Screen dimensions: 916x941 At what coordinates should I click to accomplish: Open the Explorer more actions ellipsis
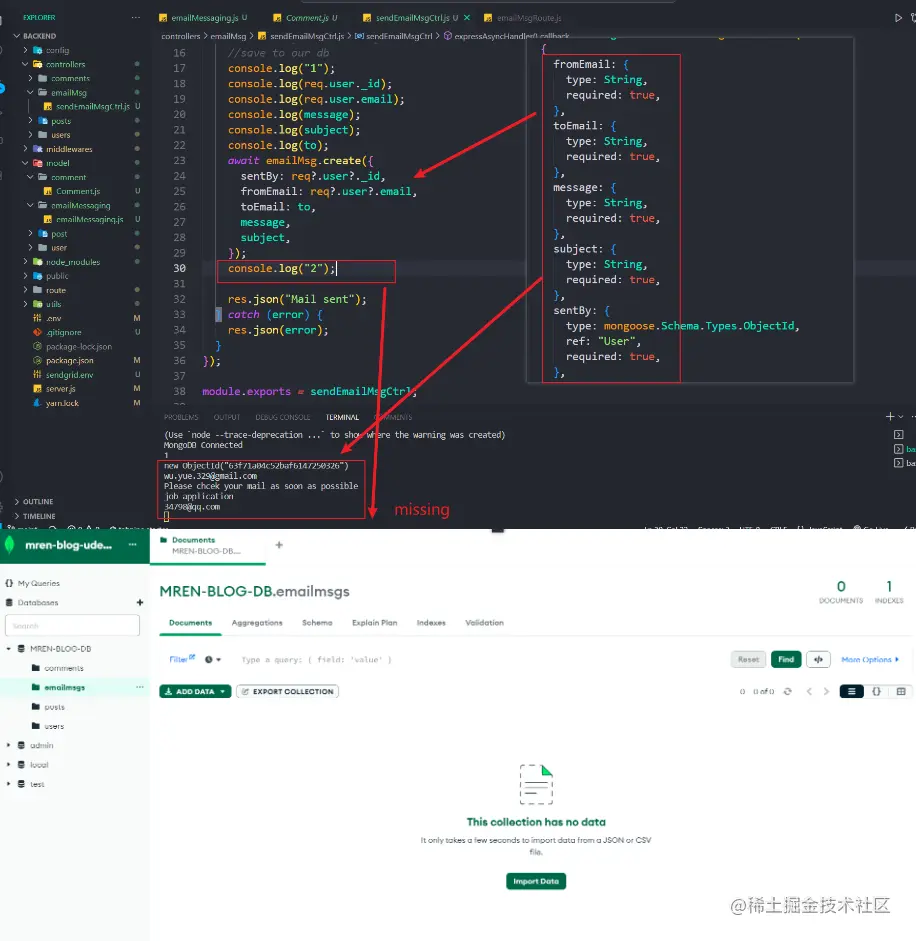pos(136,17)
